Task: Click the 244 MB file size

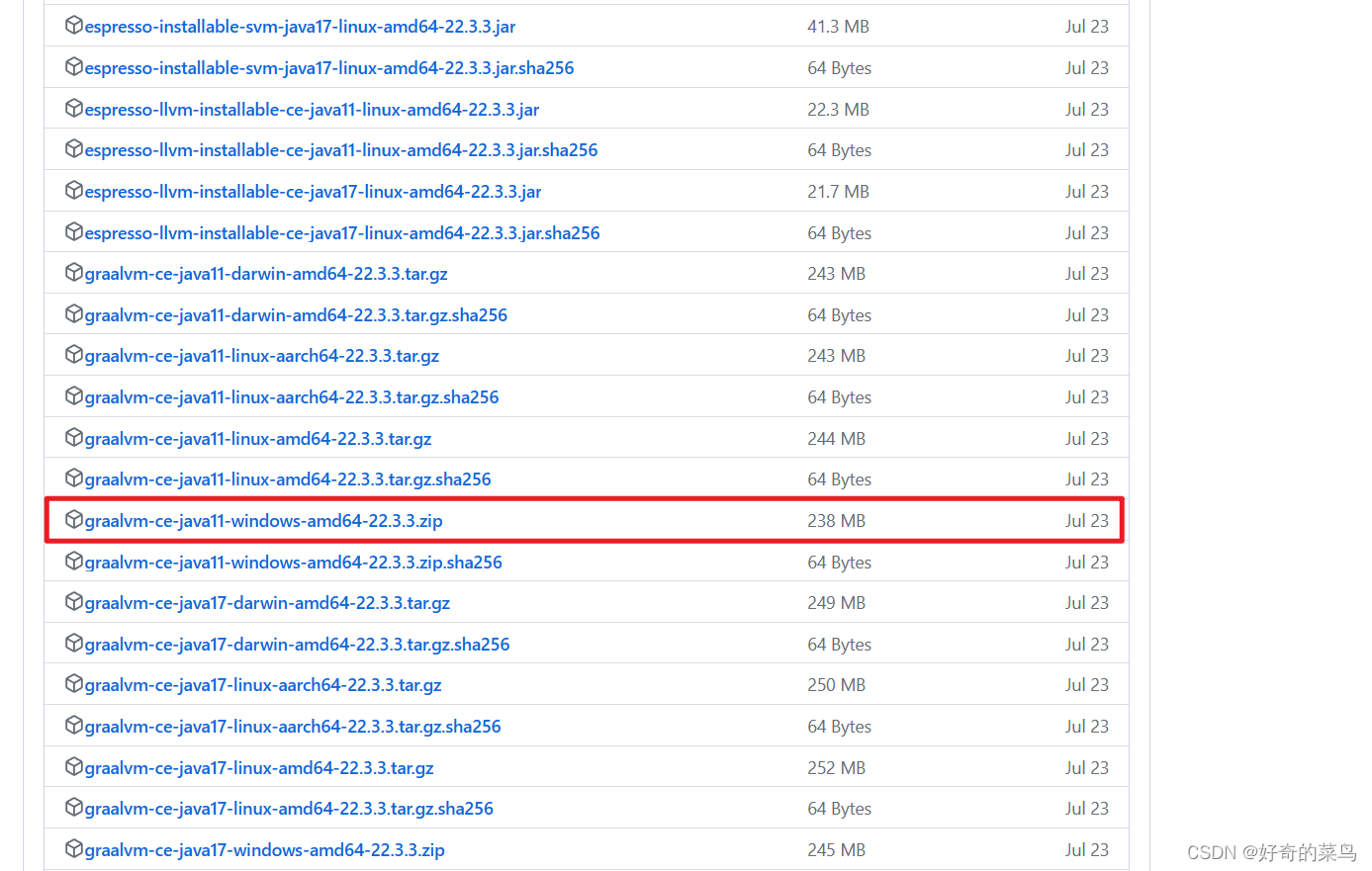Action: (x=836, y=439)
